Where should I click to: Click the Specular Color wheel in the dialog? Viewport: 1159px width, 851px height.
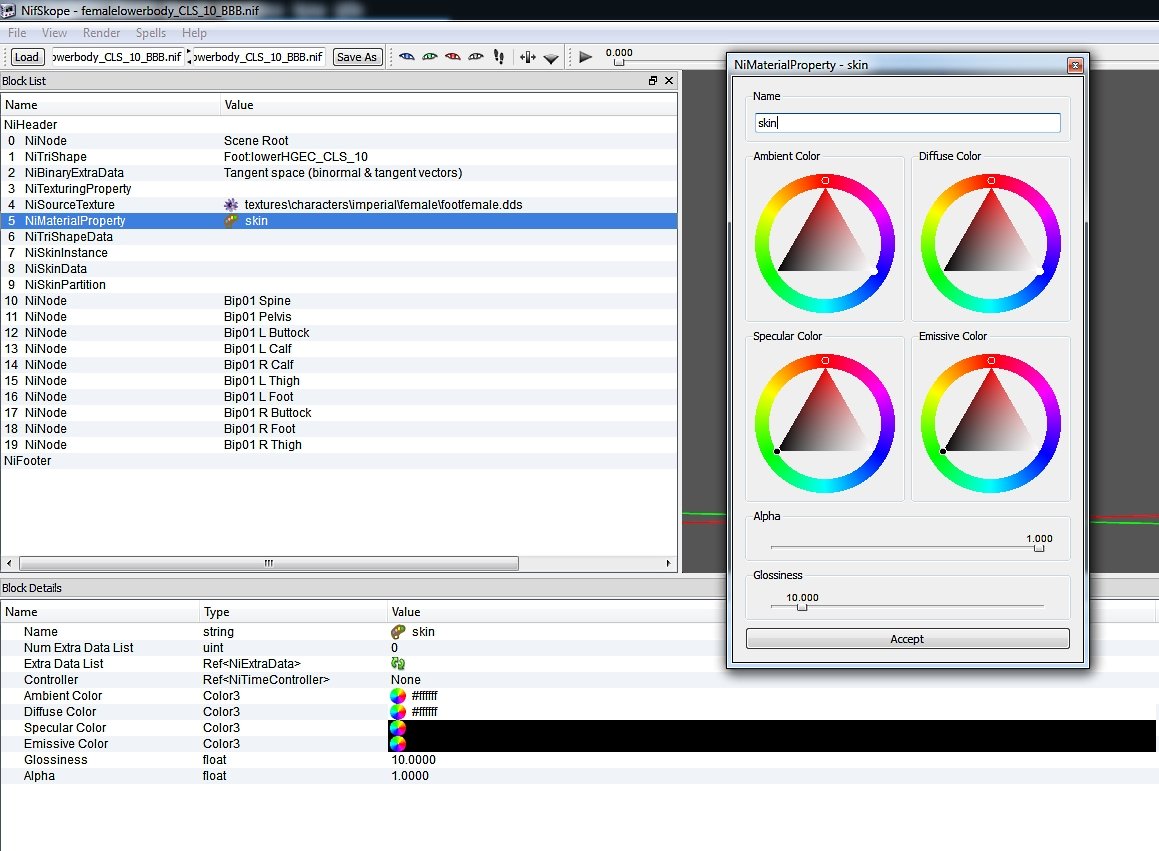tap(825, 424)
